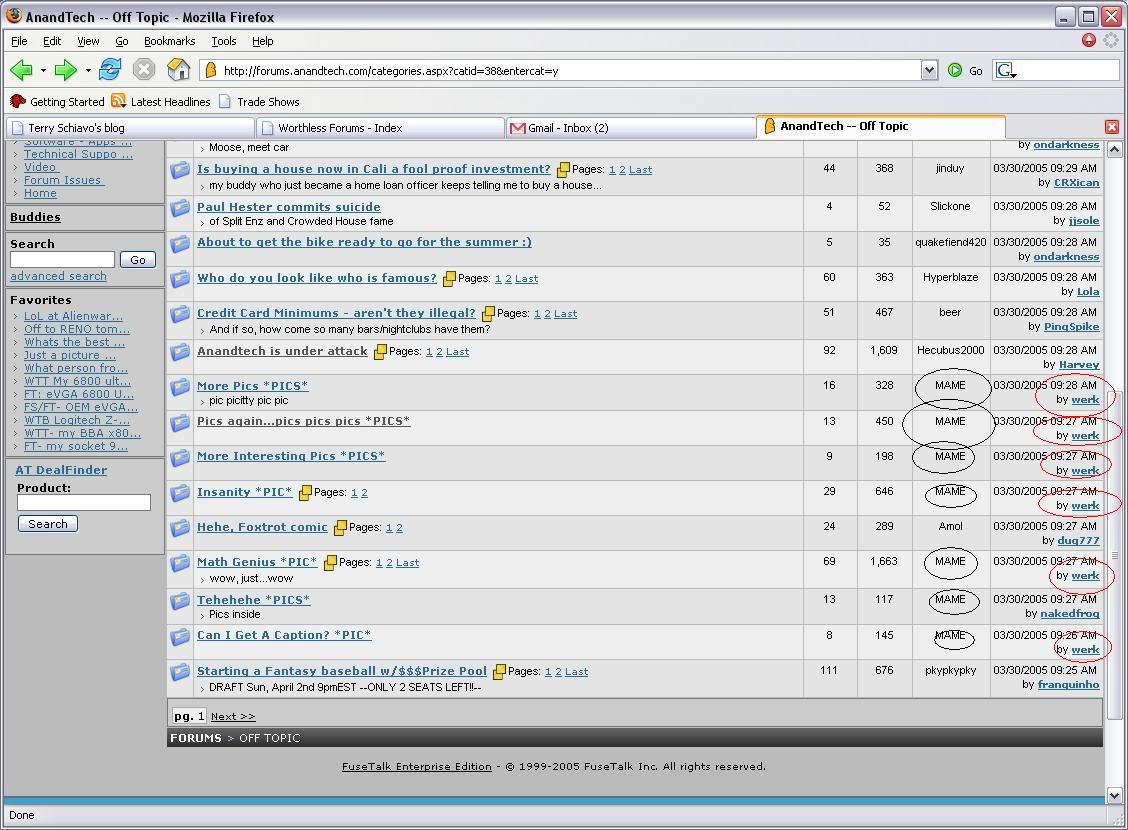Click the Stop loading icon
The width and height of the screenshot is (1128, 830).
coord(144,70)
